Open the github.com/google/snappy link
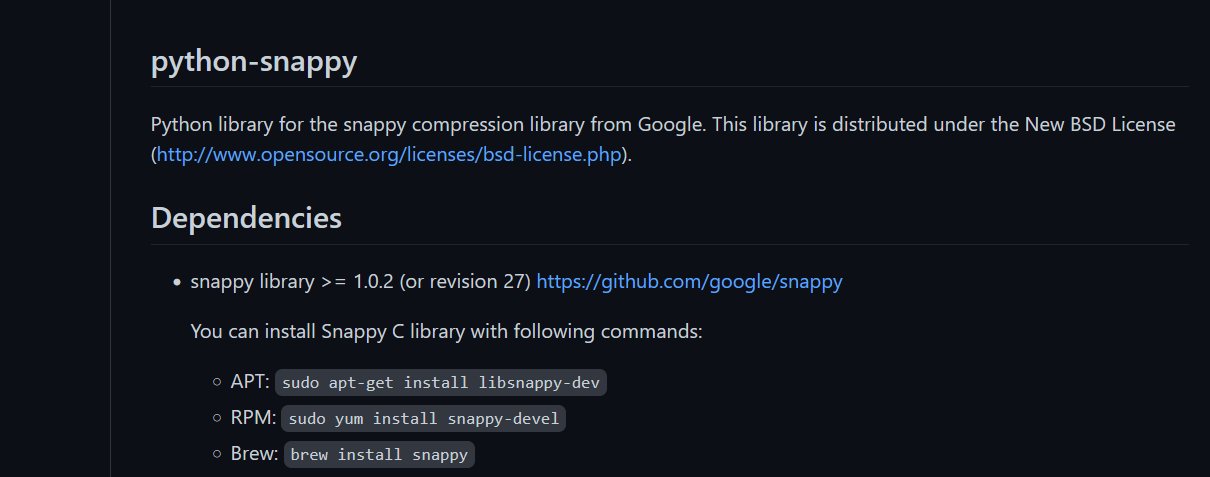 point(690,282)
